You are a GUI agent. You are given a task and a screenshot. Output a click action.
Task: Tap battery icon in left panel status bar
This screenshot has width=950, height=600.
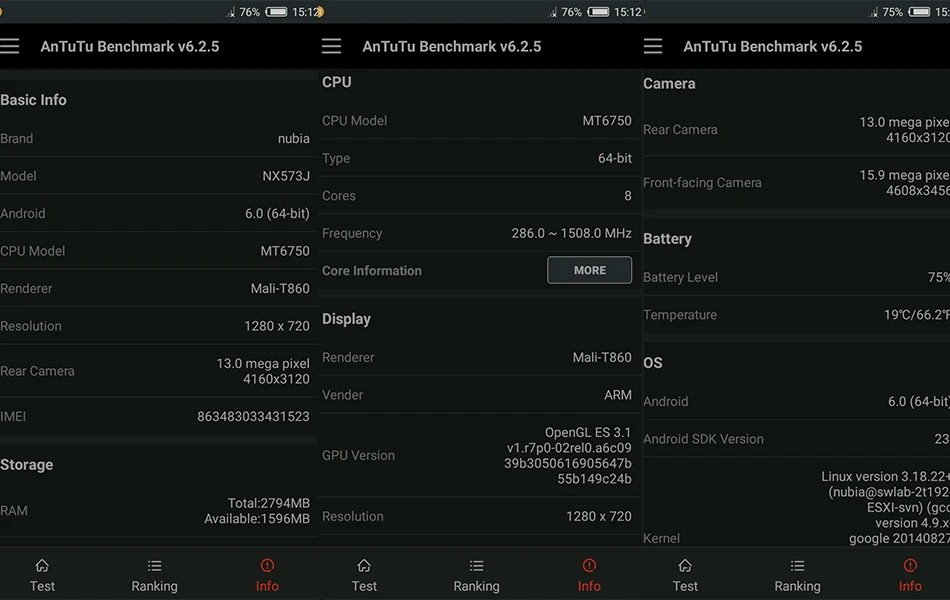point(276,12)
